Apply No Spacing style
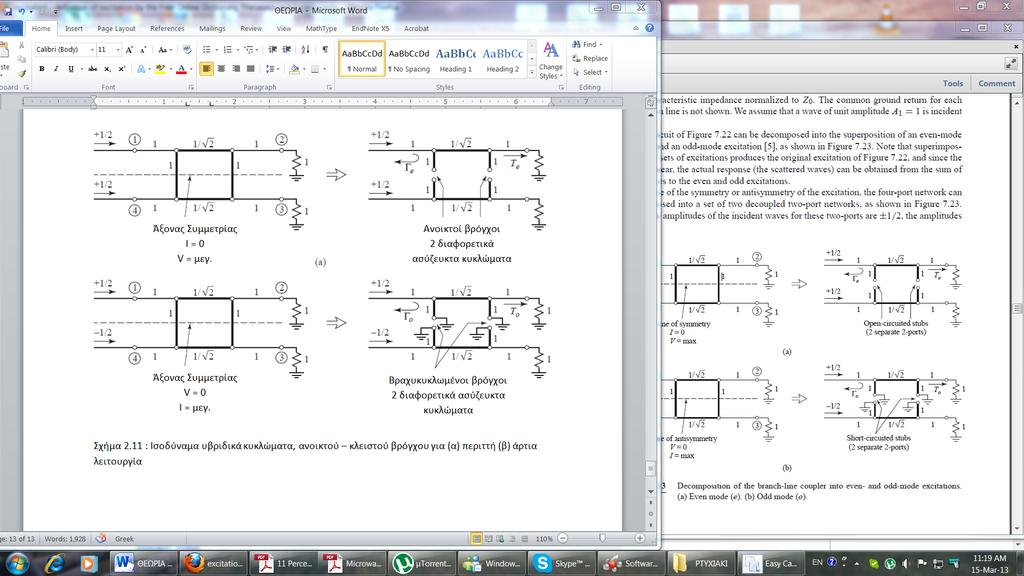The height and width of the screenshot is (576, 1024). click(409, 59)
